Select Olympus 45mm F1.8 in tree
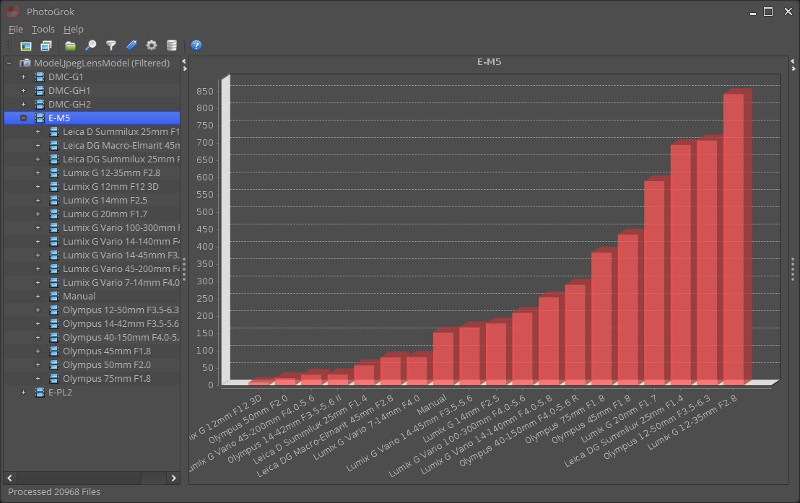The height and width of the screenshot is (503, 800). 106,351
